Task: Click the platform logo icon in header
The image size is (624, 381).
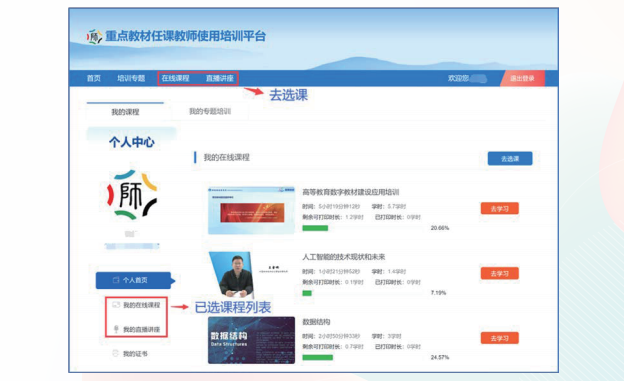Action: tap(94, 37)
